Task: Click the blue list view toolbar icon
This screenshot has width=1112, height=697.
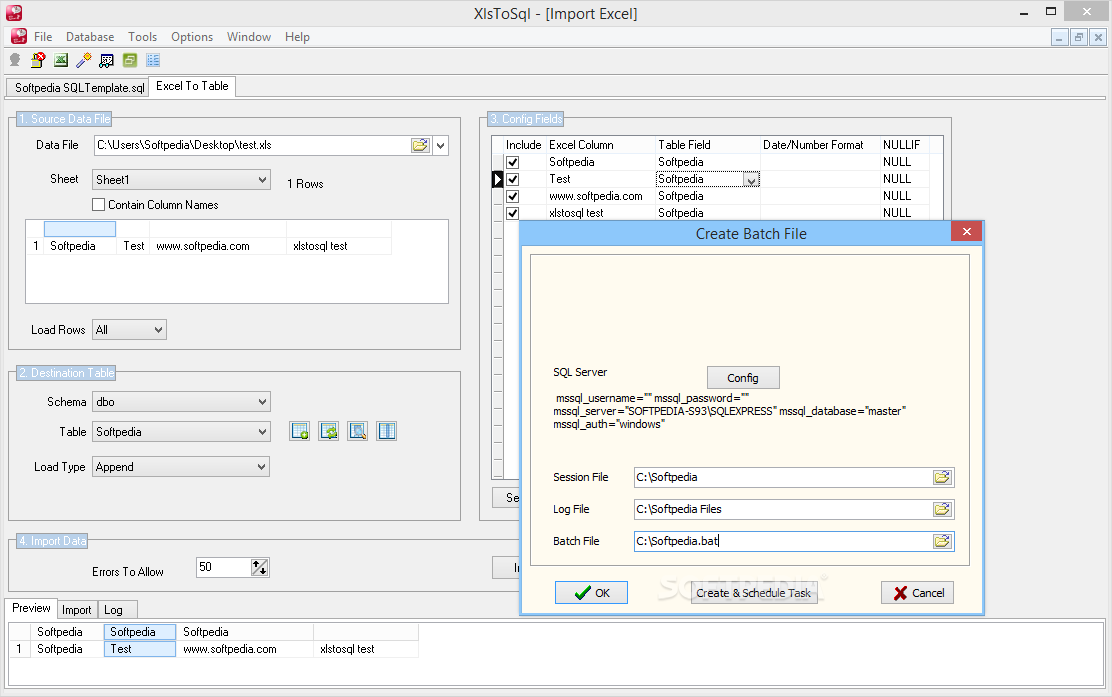Action: tap(152, 60)
